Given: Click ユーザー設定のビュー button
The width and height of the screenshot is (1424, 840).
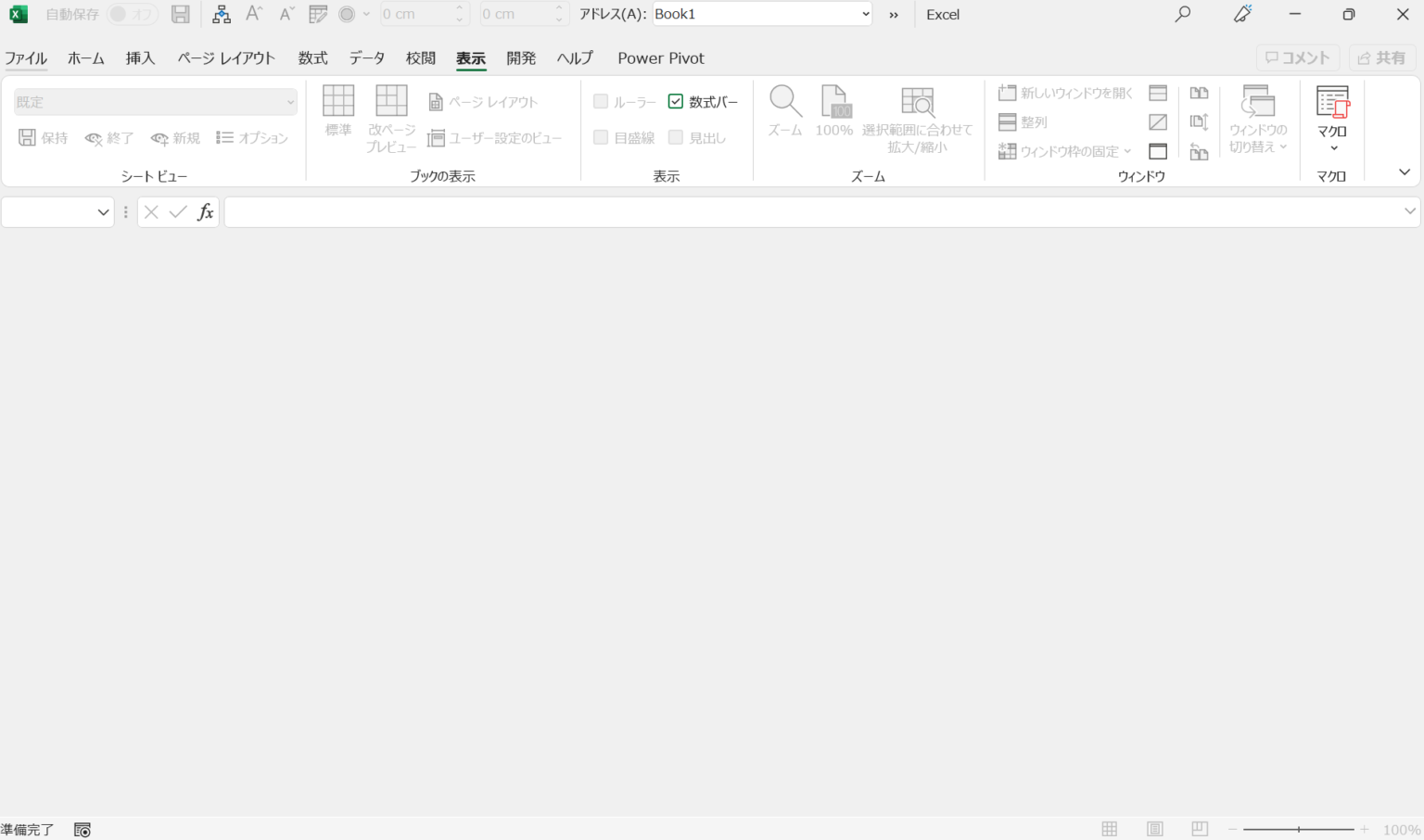Looking at the screenshot, I should click(494, 138).
